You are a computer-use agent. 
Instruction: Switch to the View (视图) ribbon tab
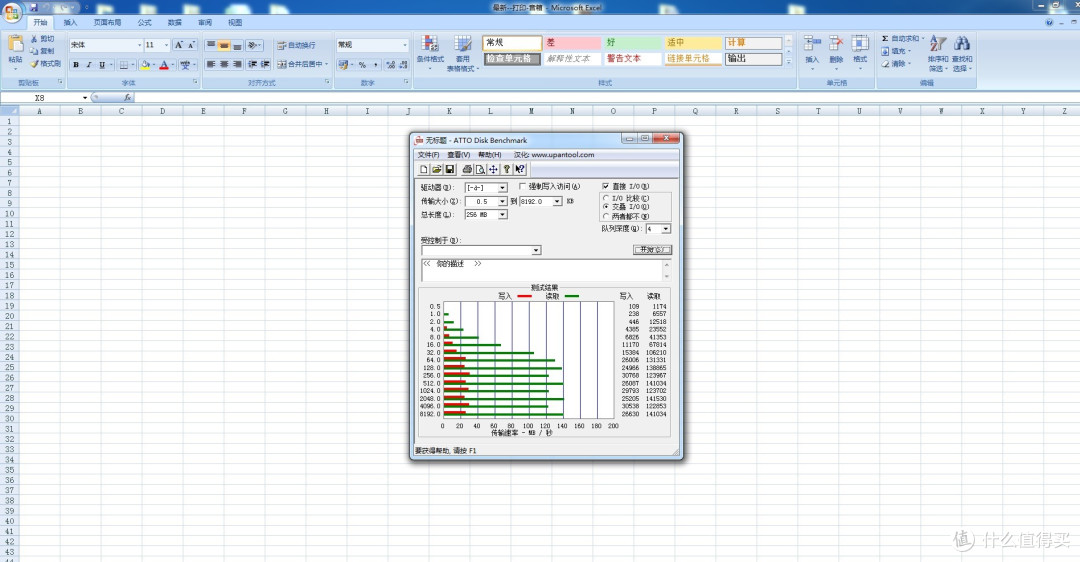[x=235, y=23]
